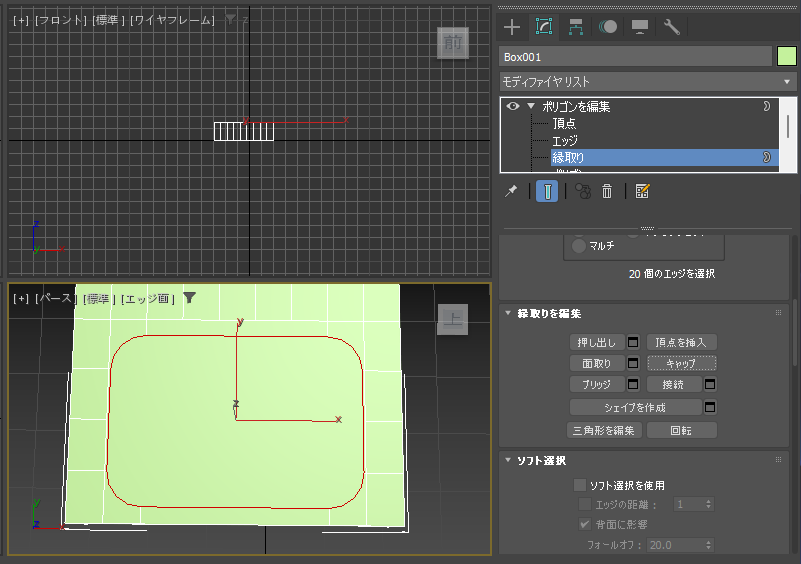Toggle 背面に影響 checkbox
This screenshot has height=564, width=801.
tap(585, 524)
